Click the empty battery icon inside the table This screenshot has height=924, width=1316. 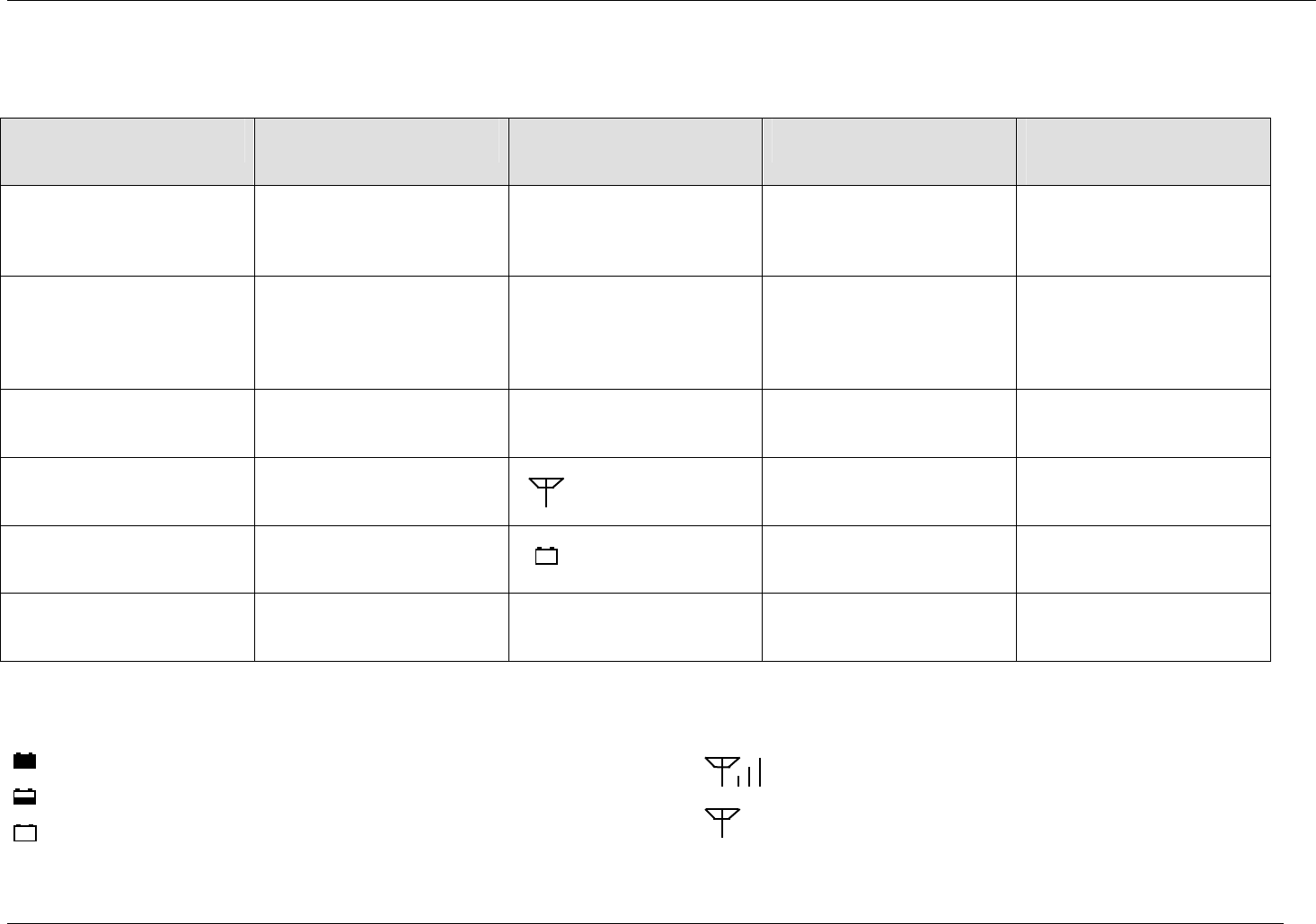click(546, 557)
